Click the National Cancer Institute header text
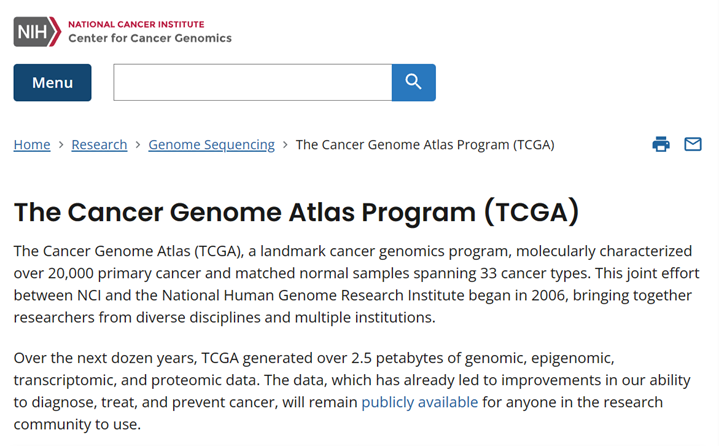719x446 pixels. pos(136,24)
